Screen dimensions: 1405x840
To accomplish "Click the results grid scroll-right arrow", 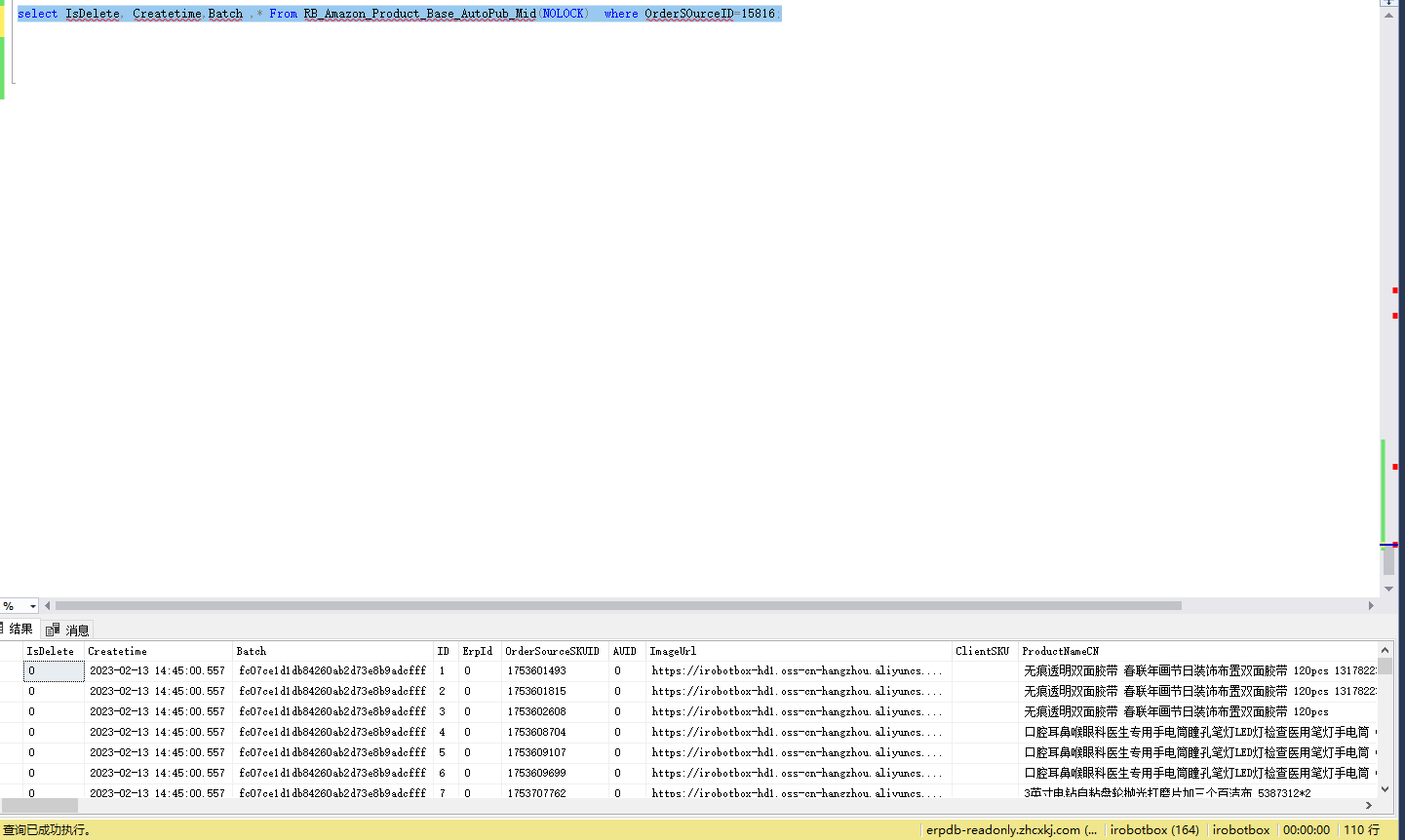I will [1369, 805].
